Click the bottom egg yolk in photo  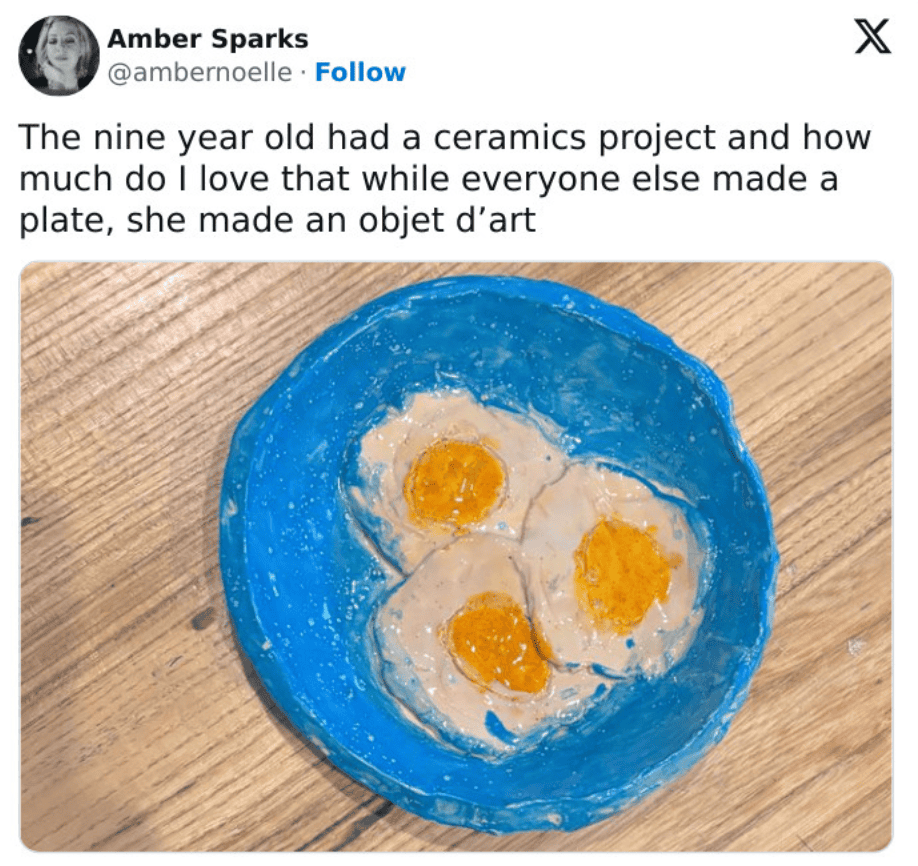pos(496,642)
